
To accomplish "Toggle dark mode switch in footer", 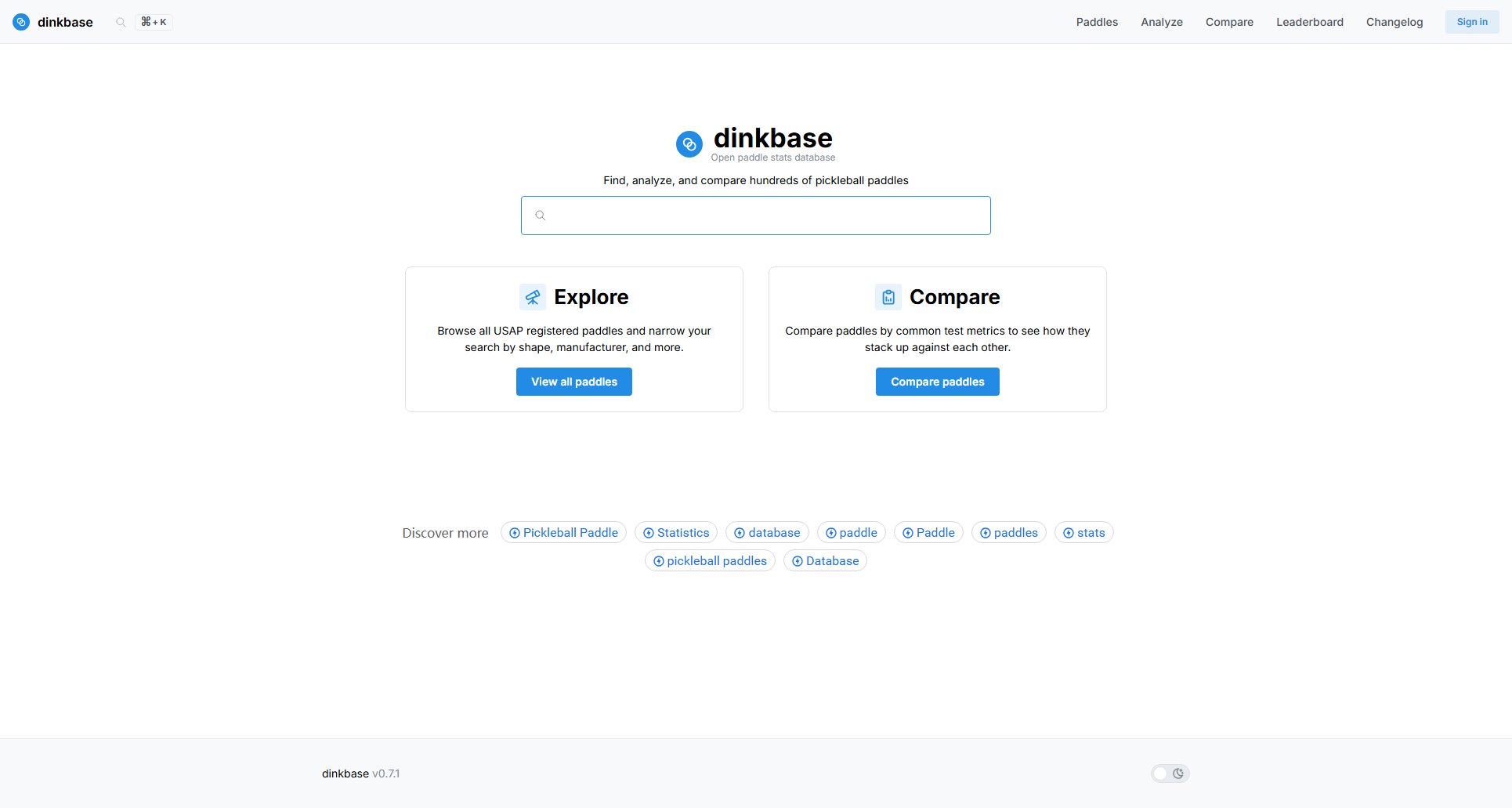I will click(x=1170, y=774).
